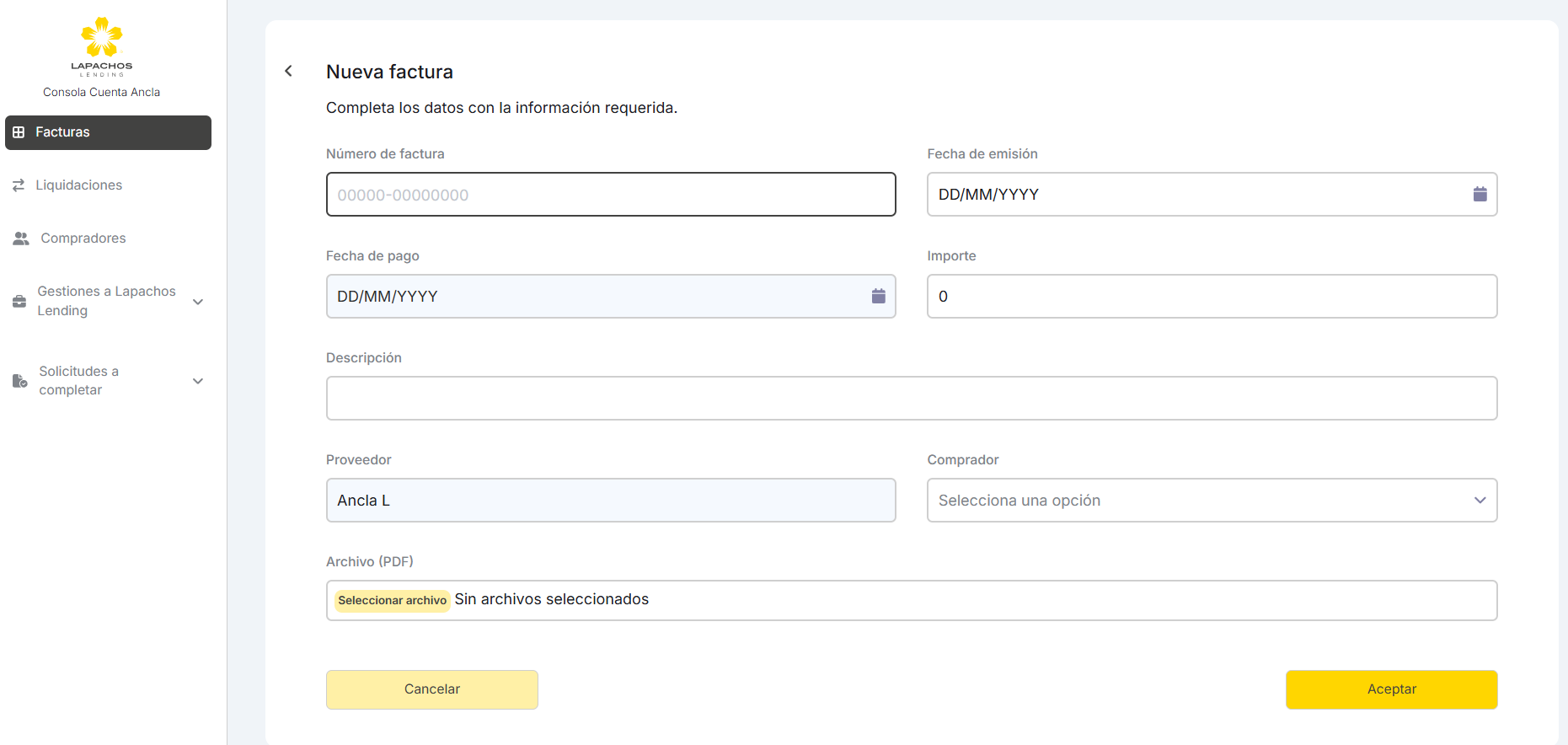Open the Compradores menu item

pos(83,239)
